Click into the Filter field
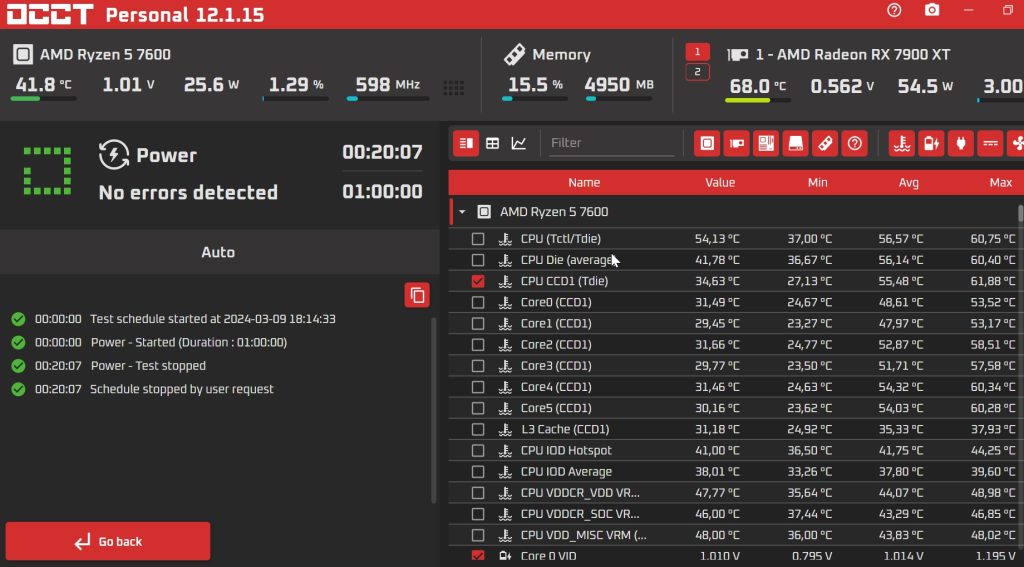 click(x=611, y=143)
